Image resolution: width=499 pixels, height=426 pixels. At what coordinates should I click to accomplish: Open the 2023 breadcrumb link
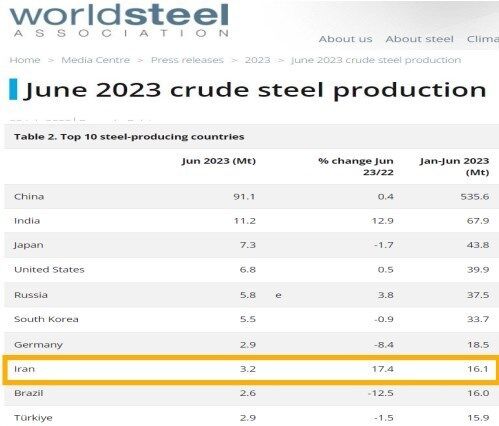(x=257, y=60)
